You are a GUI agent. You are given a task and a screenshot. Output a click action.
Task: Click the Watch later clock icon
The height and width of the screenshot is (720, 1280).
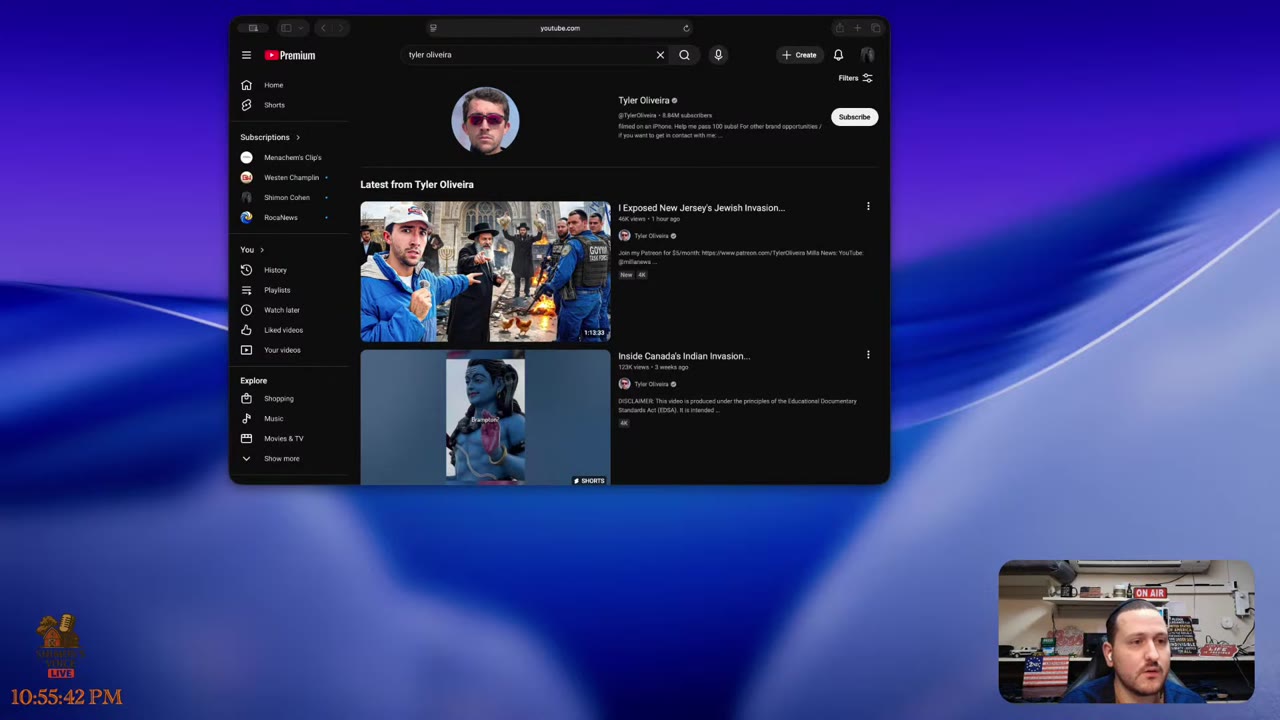(246, 310)
